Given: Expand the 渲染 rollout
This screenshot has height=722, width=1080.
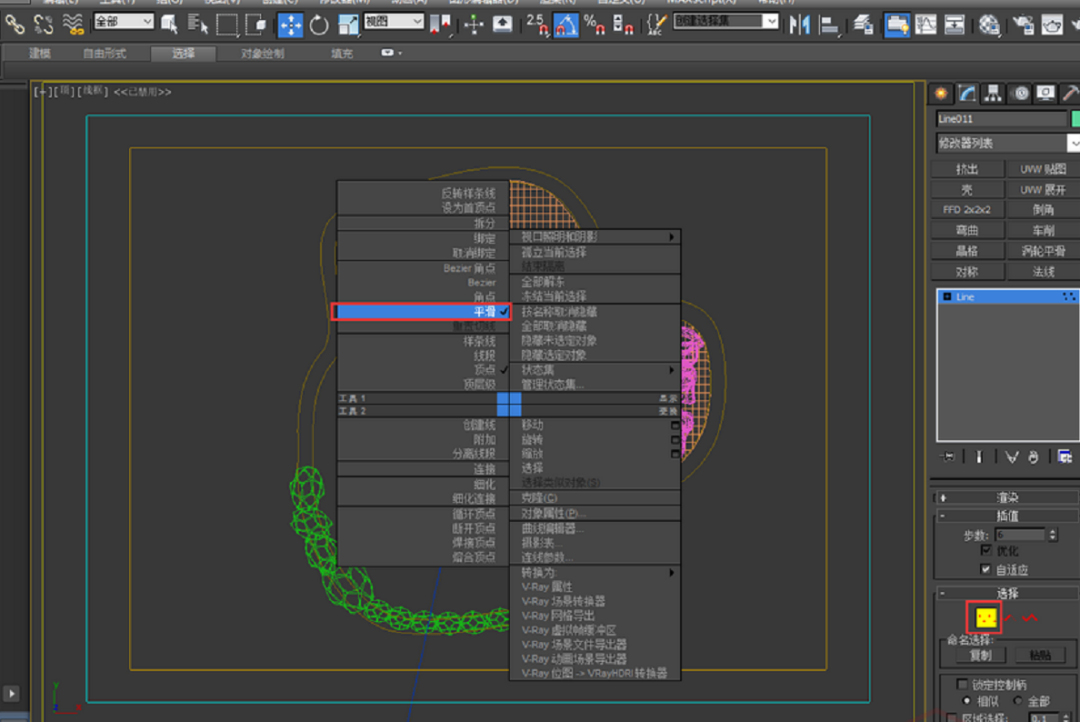Looking at the screenshot, I should coord(1005,497).
